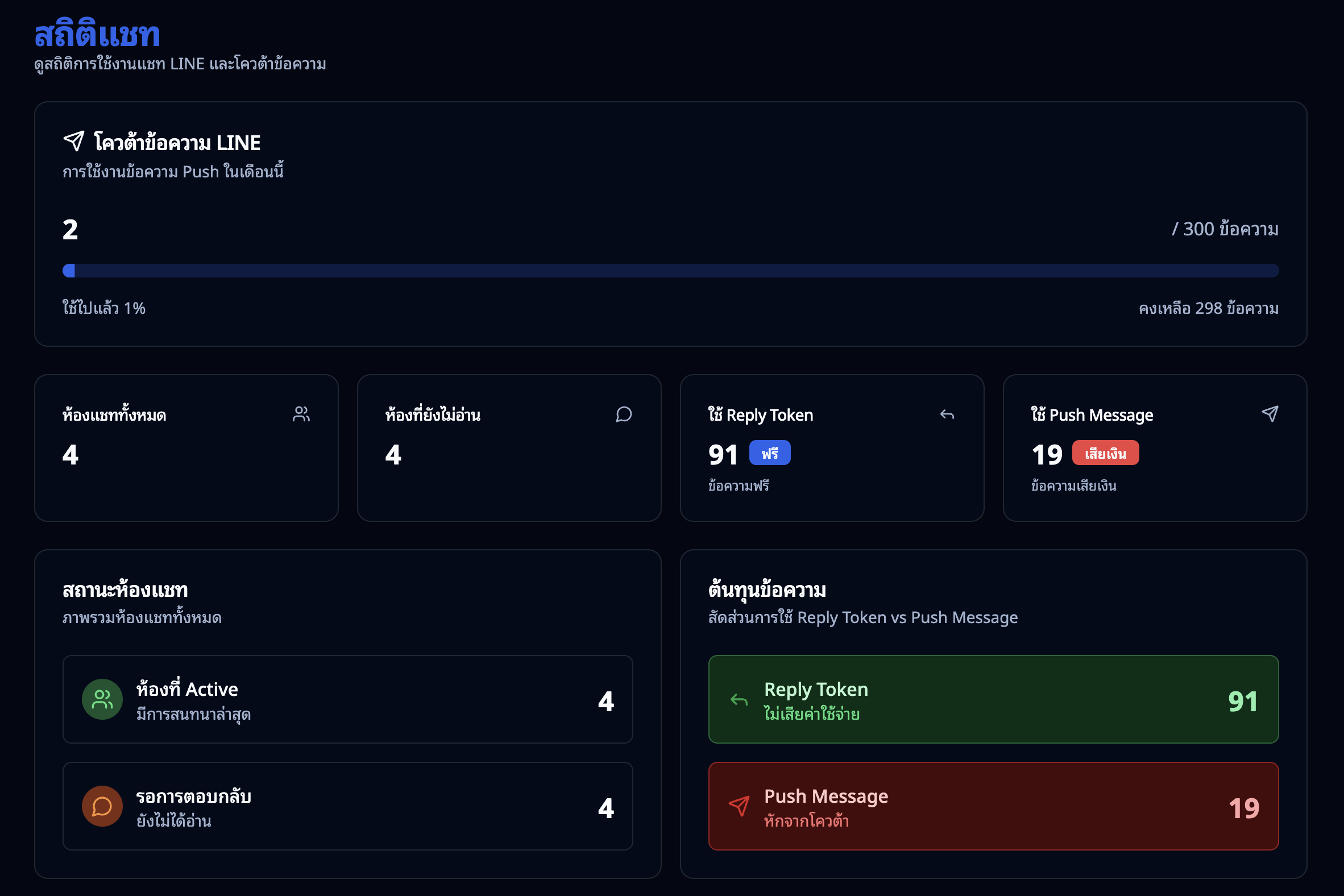
Task: Click the blue ฟรี badge next to 91
Action: pyautogui.click(x=769, y=453)
